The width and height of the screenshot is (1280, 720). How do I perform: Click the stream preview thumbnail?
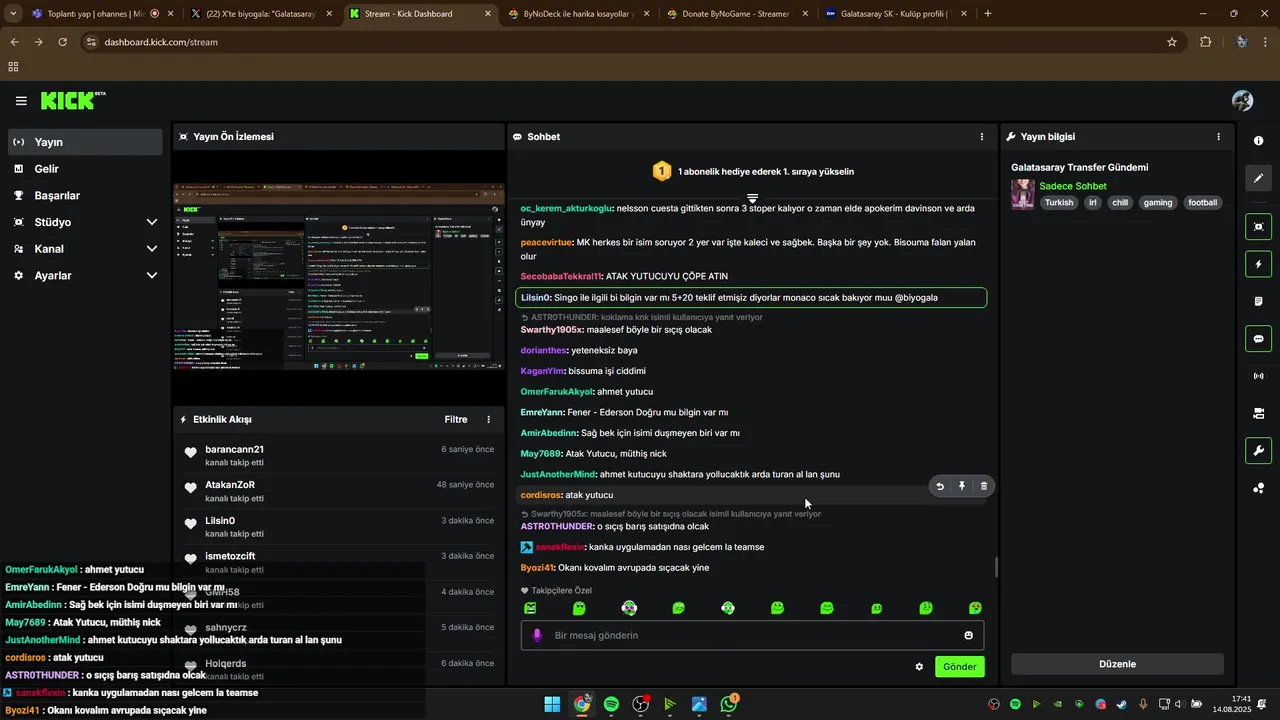point(338,277)
